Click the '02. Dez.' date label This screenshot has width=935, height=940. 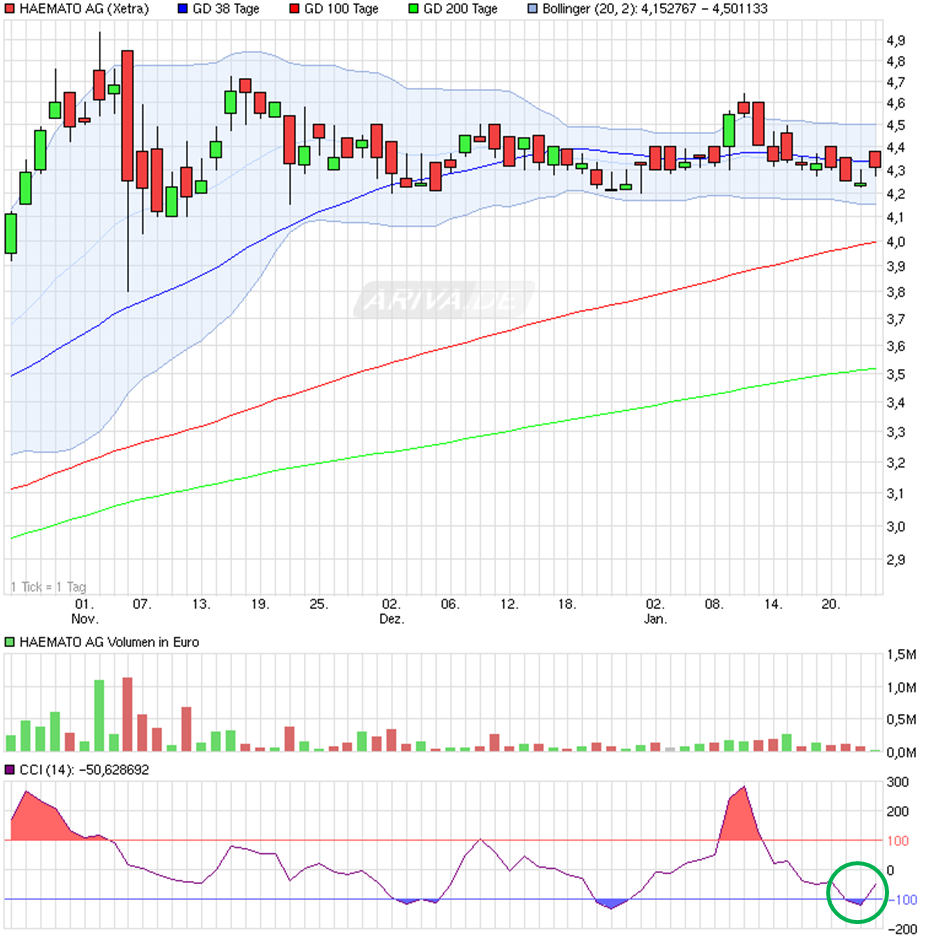(x=391, y=611)
